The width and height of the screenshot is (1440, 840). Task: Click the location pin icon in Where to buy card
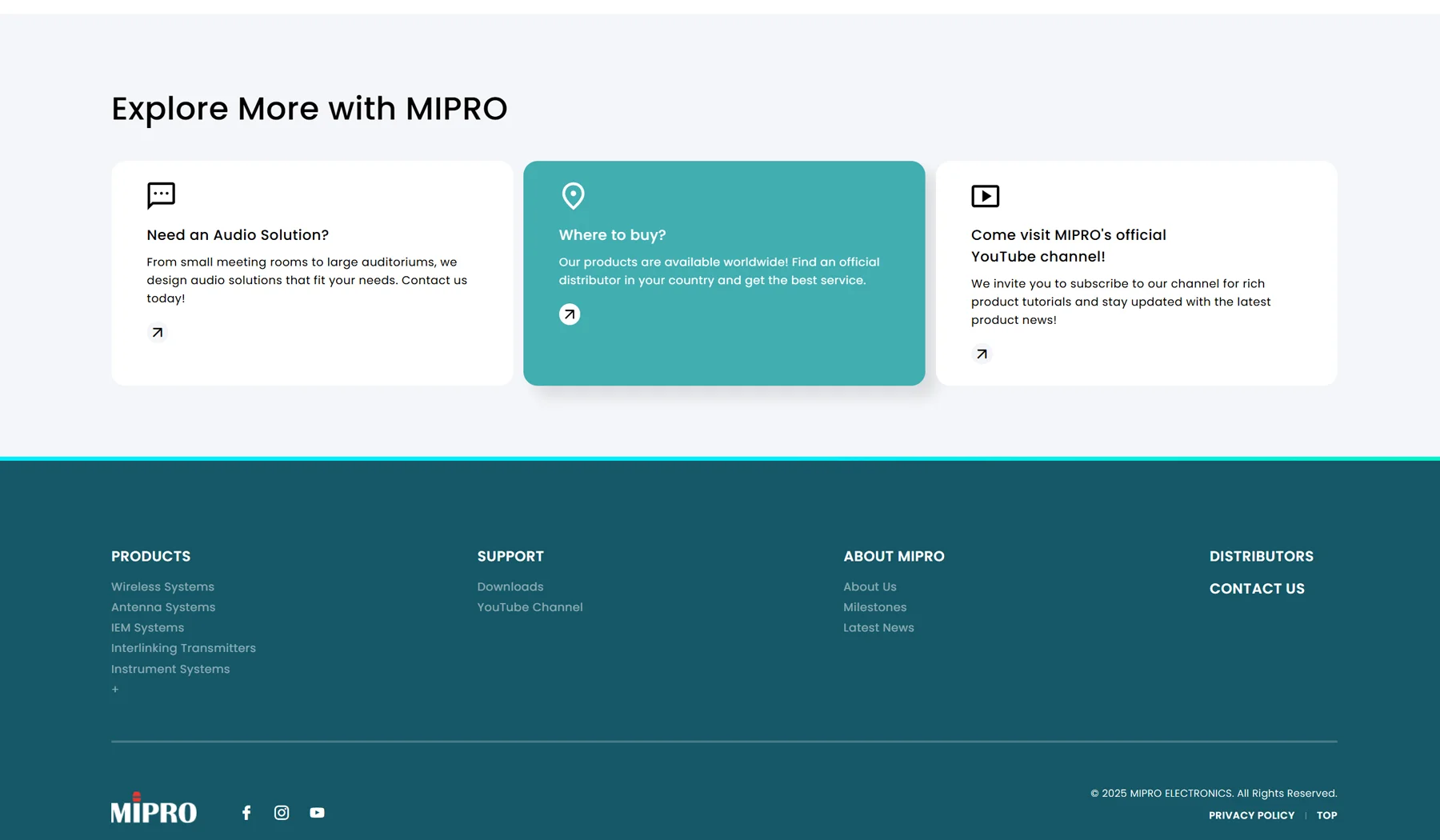point(573,195)
